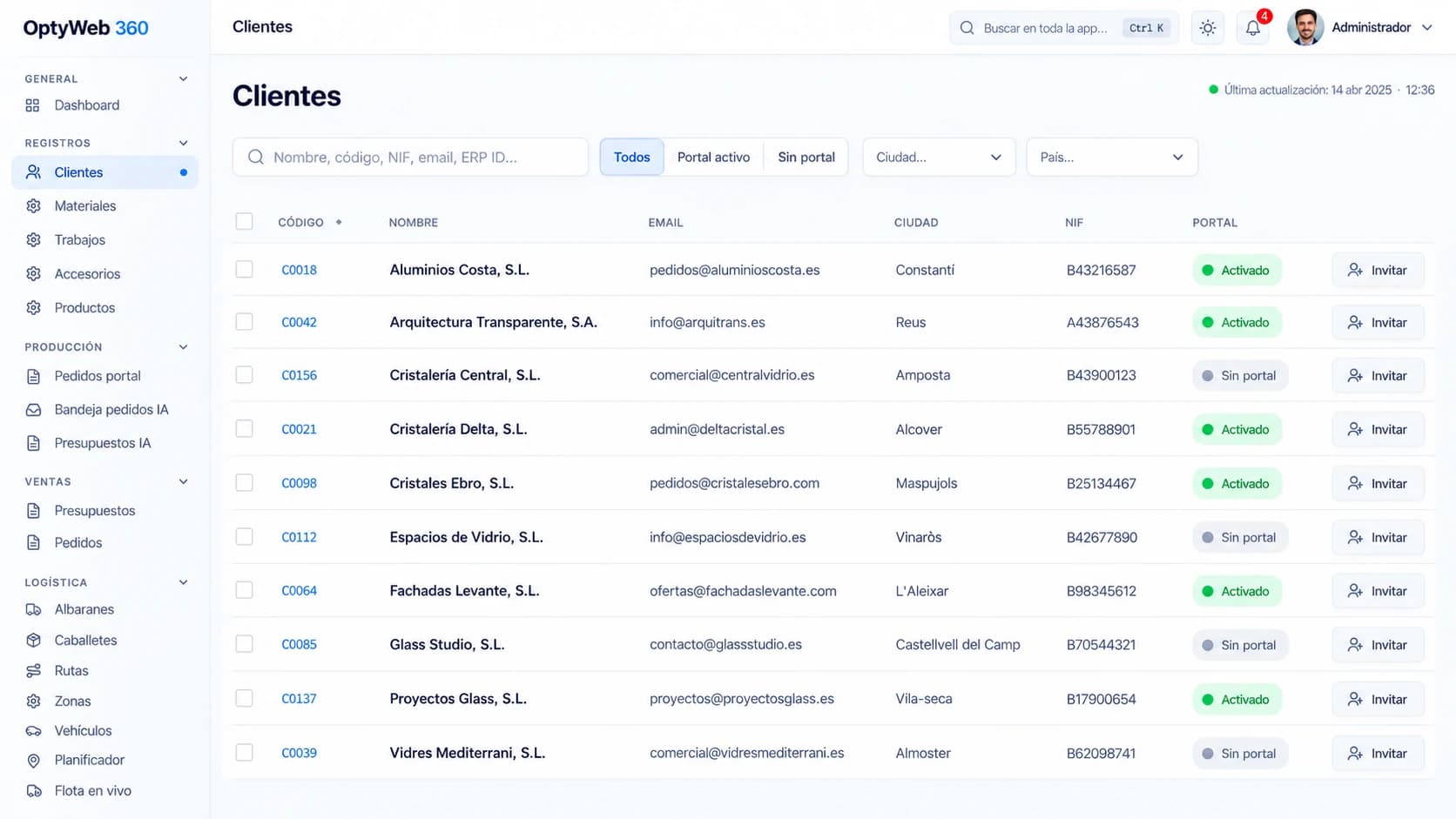
Task: Collapse the LOGÍSTICA sidebar section
Action: pos(183,582)
